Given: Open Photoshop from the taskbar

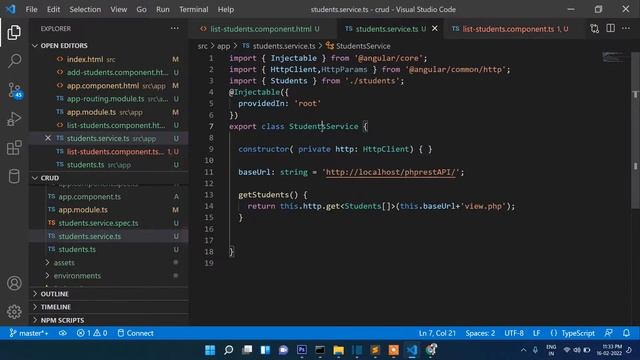Looking at the screenshot, I should click(x=302, y=350).
